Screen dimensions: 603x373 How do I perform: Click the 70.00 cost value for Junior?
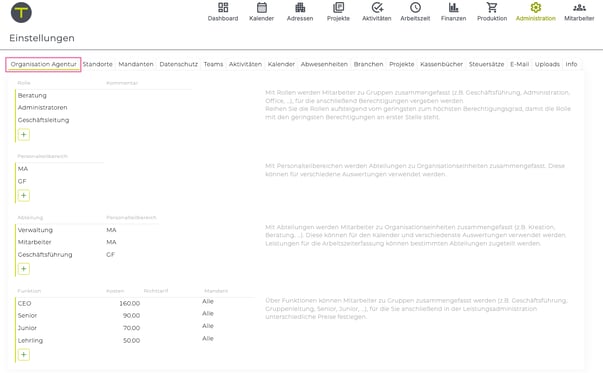132,328
